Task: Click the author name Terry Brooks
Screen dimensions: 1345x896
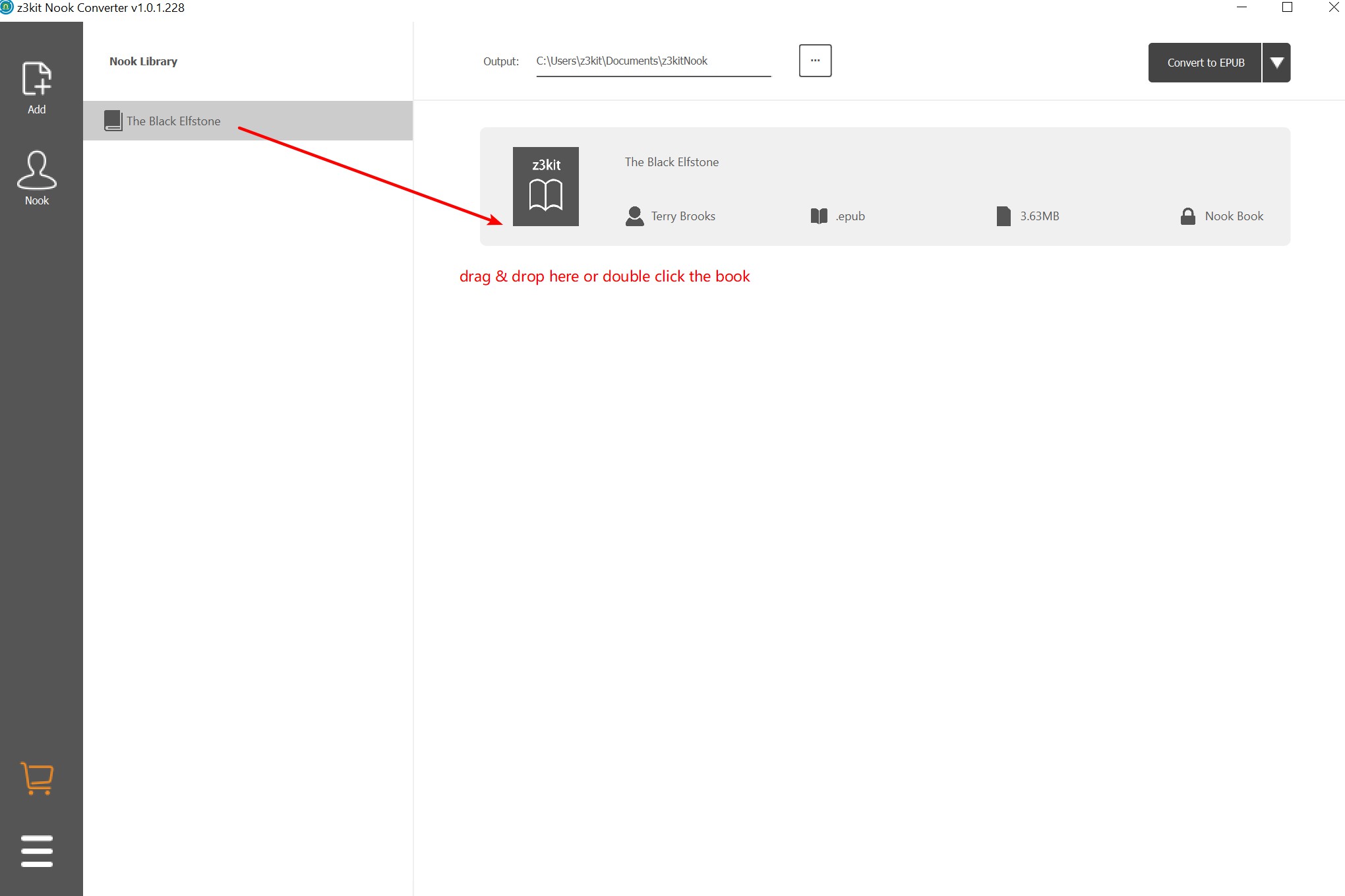Action: [x=683, y=216]
